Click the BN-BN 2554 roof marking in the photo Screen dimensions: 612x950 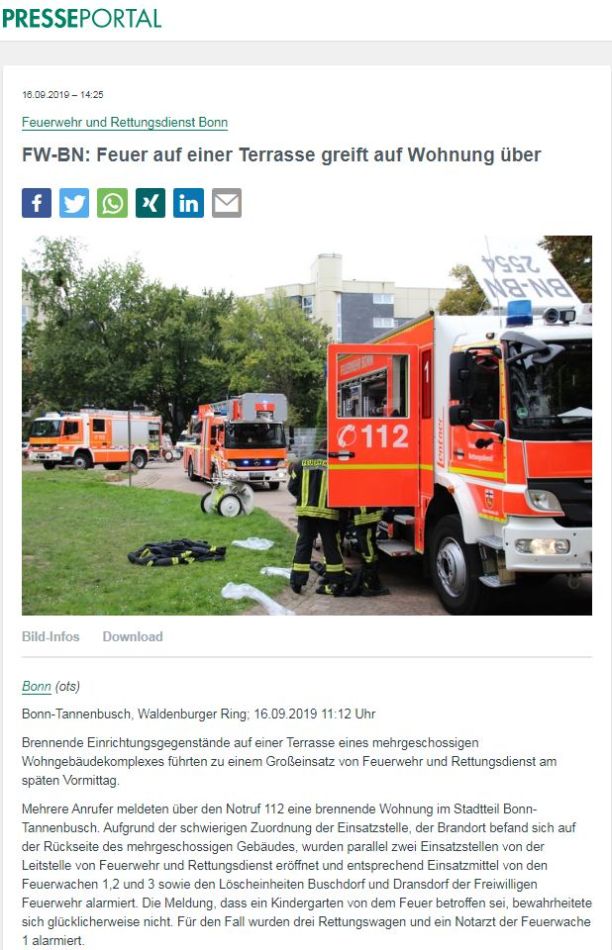coord(525,274)
